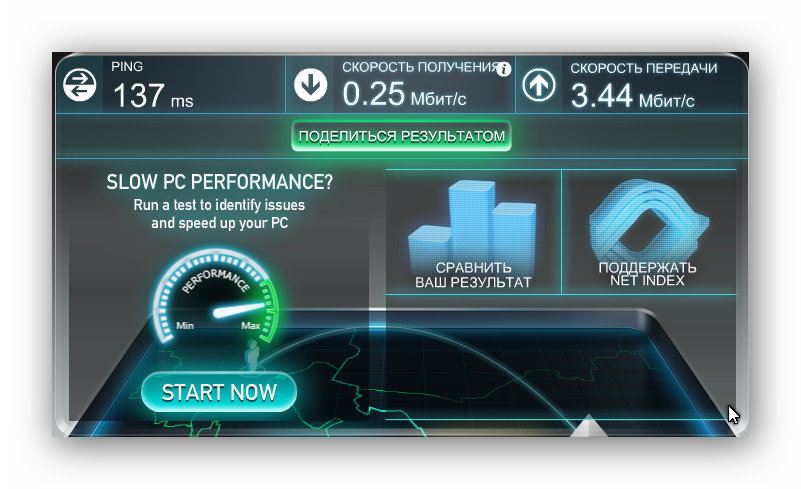Image resolution: width=801 pixels, height=489 pixels.
Task: Click the upload speed arrow icon
Action: tap(539, 85)
